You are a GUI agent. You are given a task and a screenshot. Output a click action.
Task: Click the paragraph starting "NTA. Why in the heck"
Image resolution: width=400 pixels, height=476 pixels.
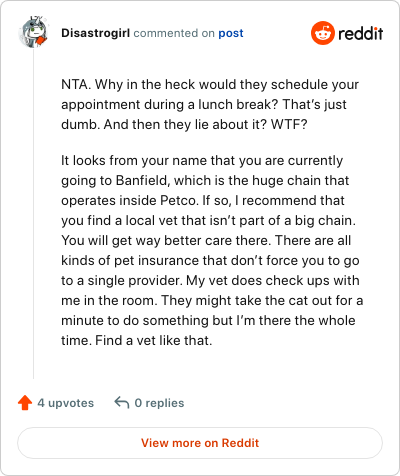point(210,104)
